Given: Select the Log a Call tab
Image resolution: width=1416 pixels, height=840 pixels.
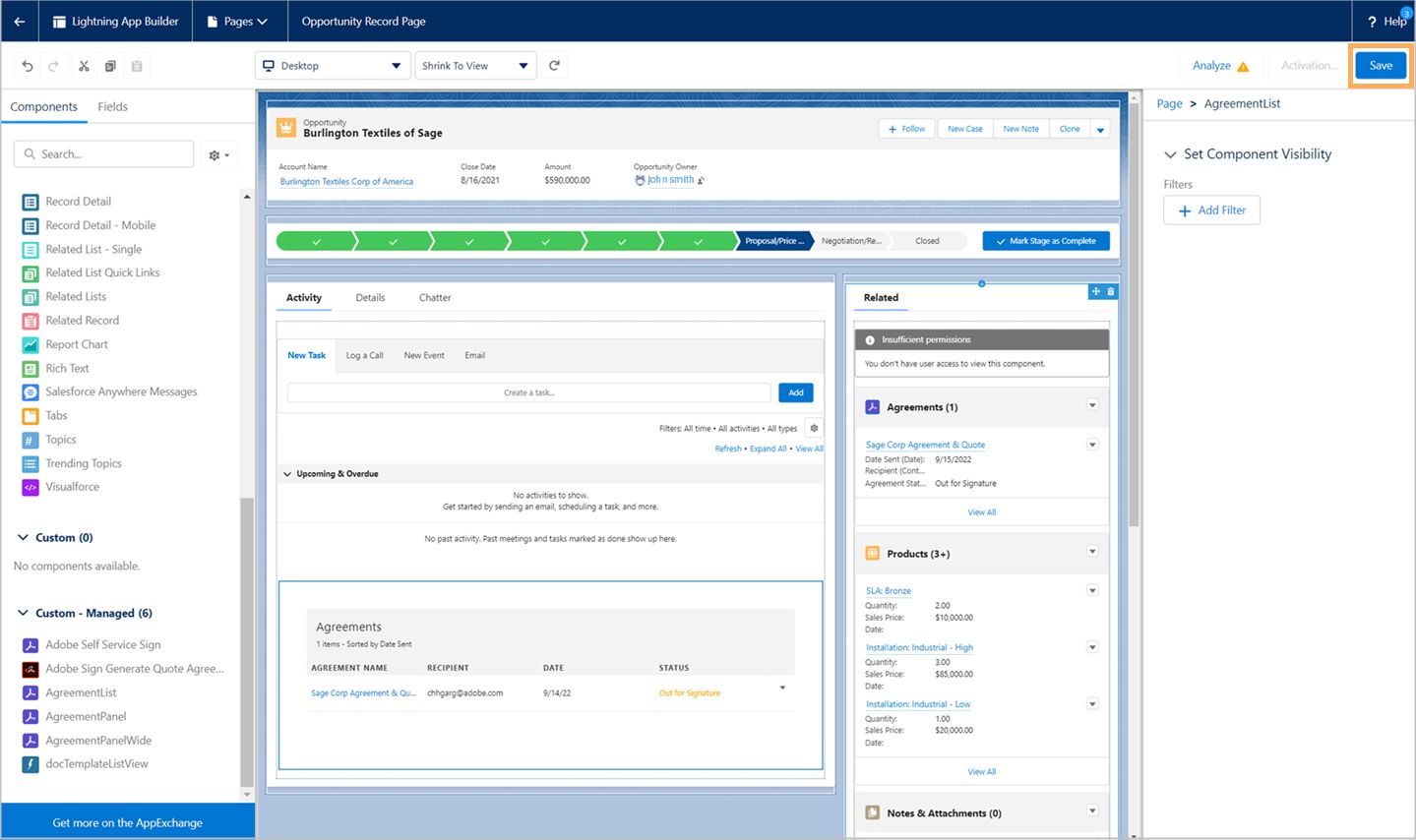Looking at the screenshot, I should 364,355.
